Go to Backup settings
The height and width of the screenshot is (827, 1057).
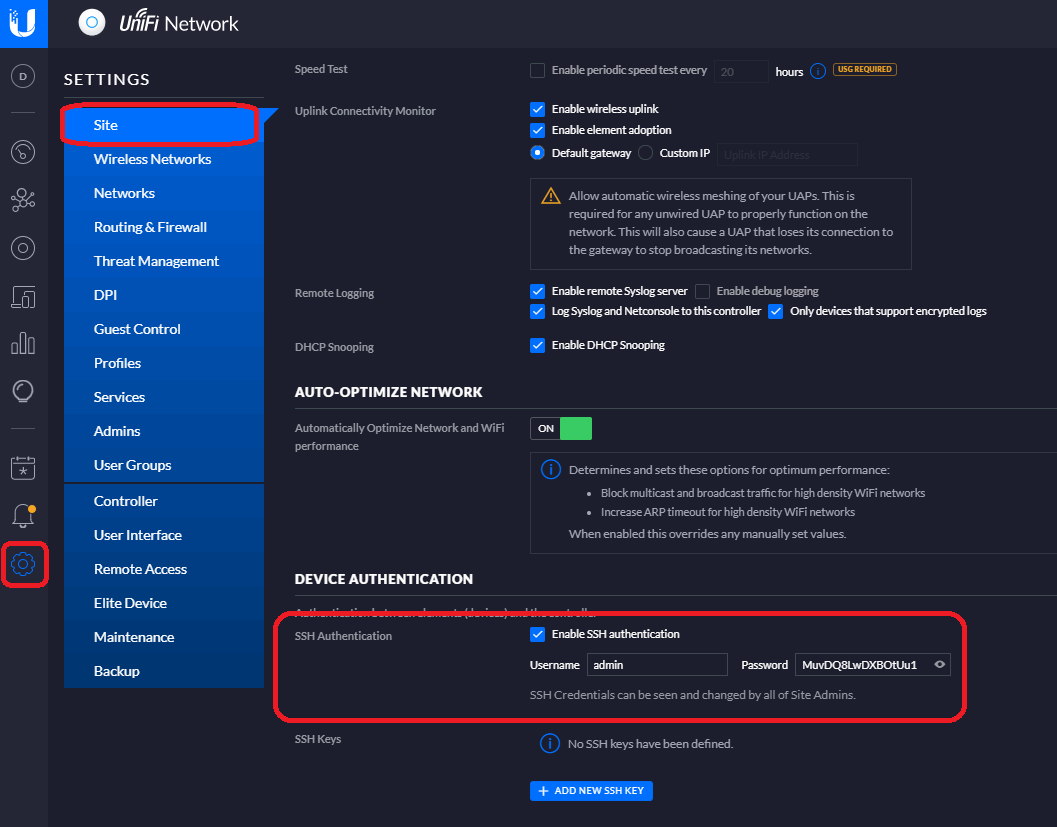pyautogui.click(x=164, y=671)
